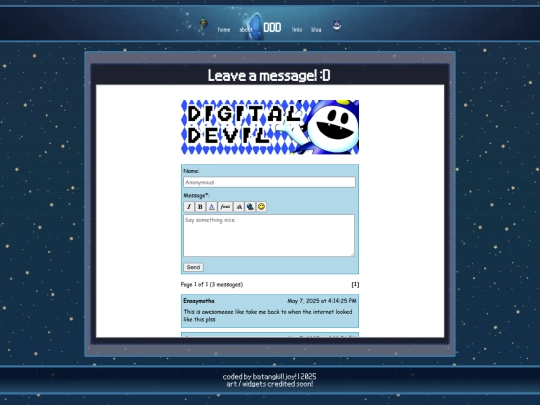Open the font face picker

point(225,207)
